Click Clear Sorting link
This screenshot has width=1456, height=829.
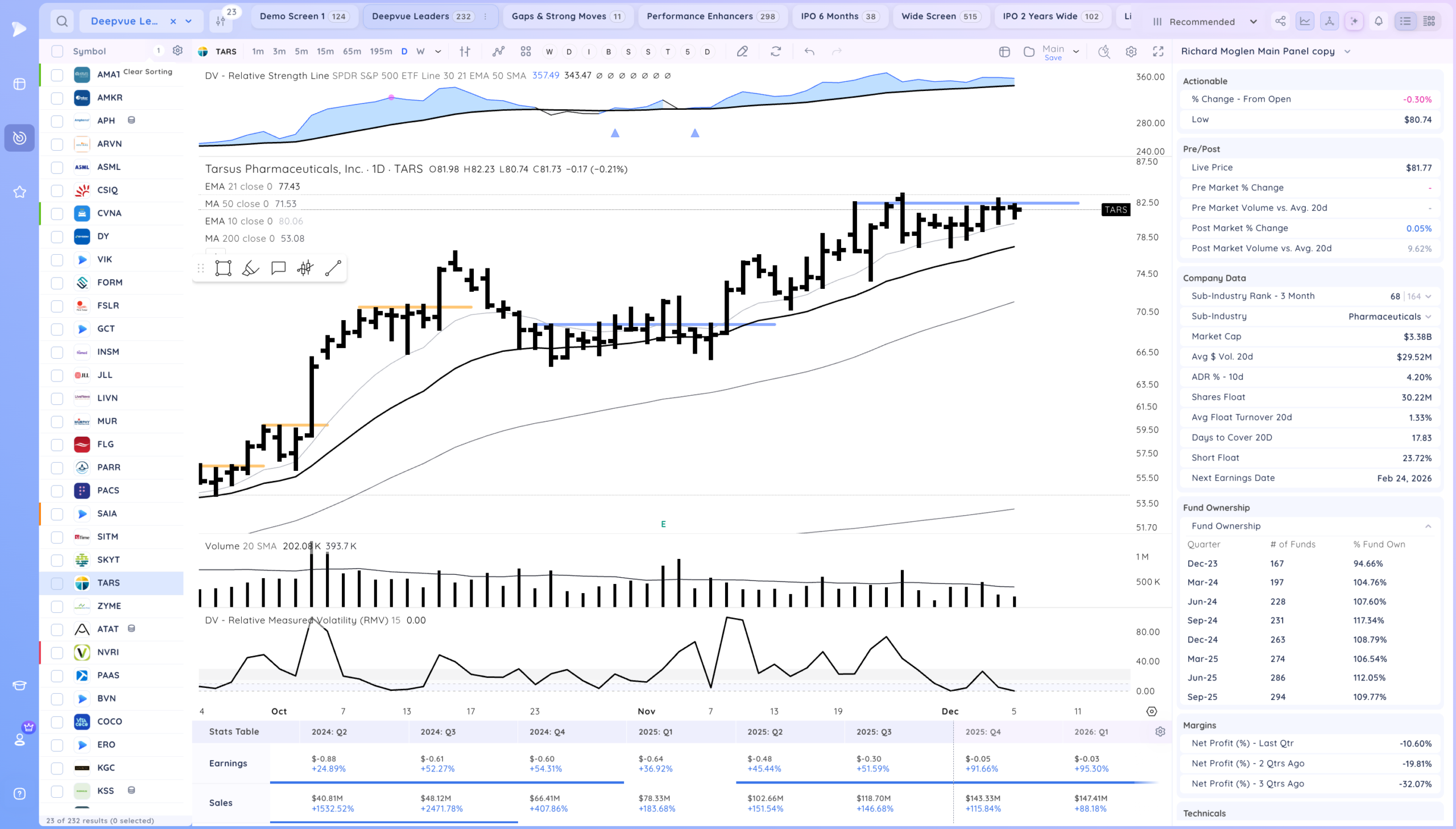click(147, 72)
